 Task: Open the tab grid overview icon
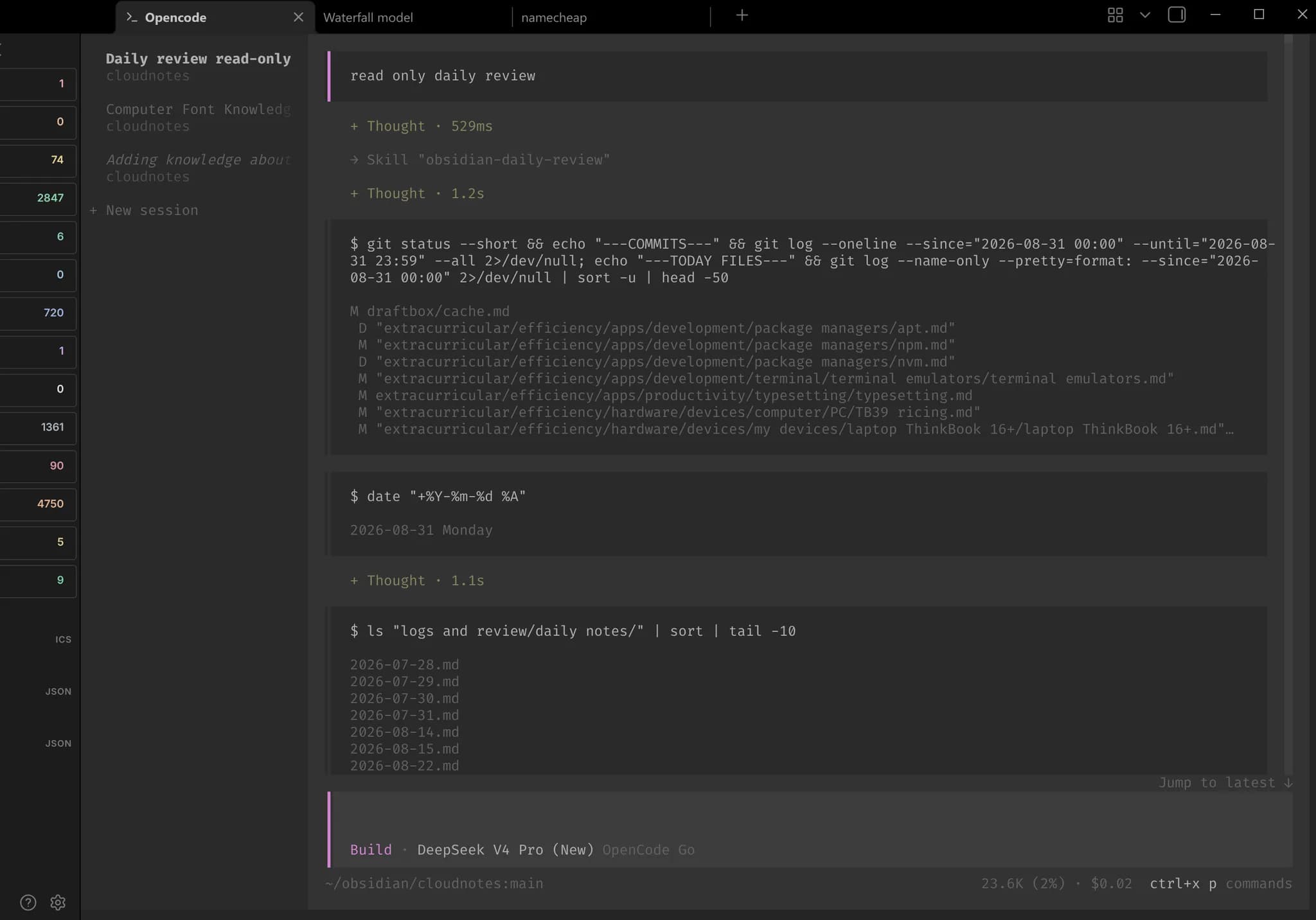coord(1116,15)
